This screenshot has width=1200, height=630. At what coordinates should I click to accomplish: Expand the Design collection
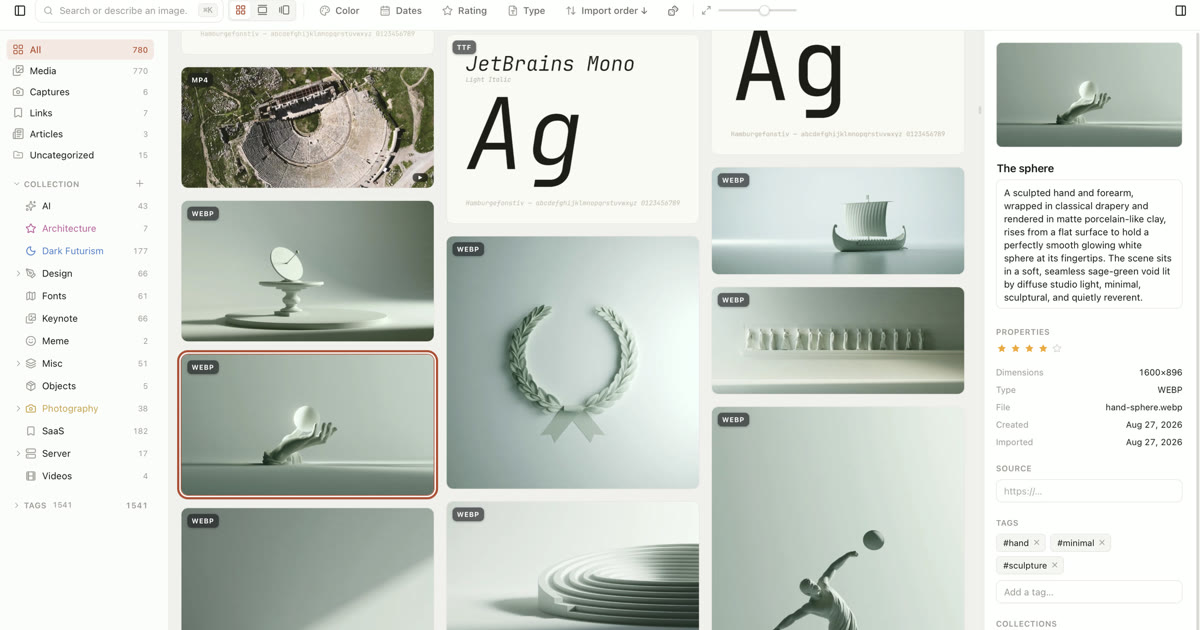pos(18,273)
